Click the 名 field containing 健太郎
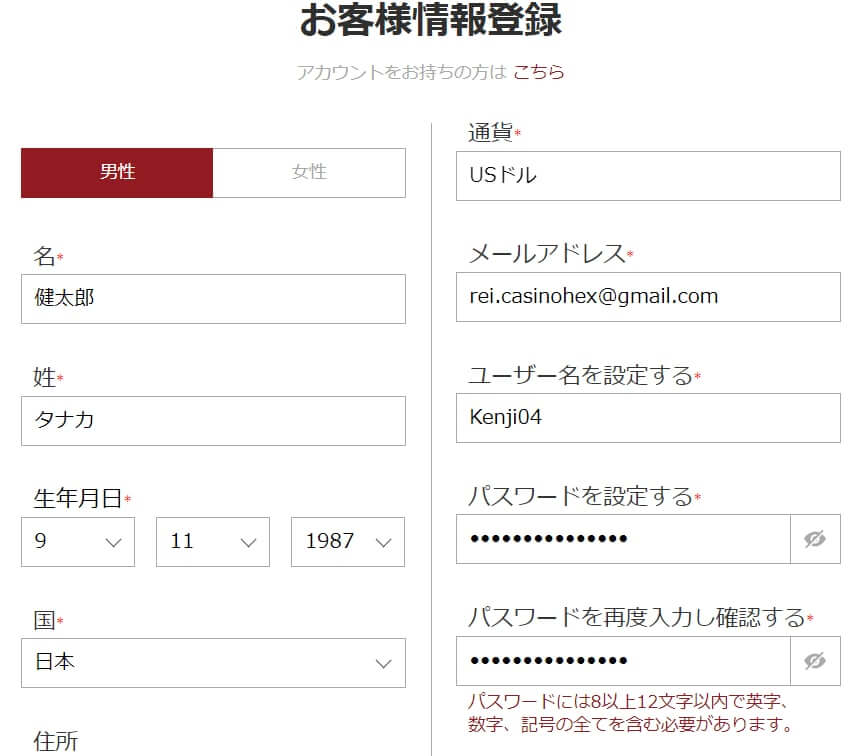 (213, 299)
